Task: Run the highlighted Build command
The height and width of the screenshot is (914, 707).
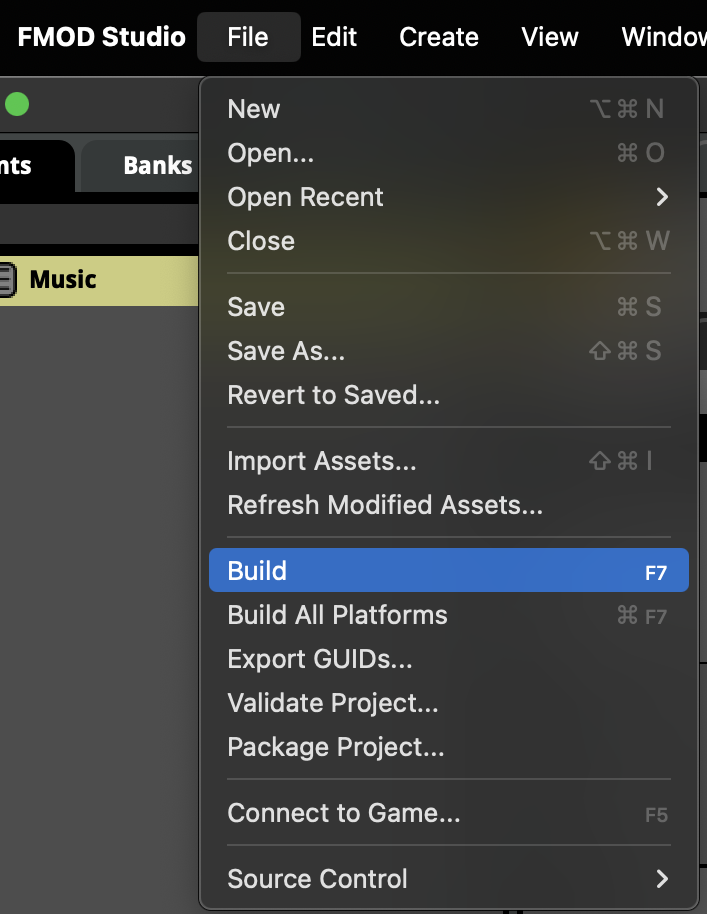Action: coord(257,571)
